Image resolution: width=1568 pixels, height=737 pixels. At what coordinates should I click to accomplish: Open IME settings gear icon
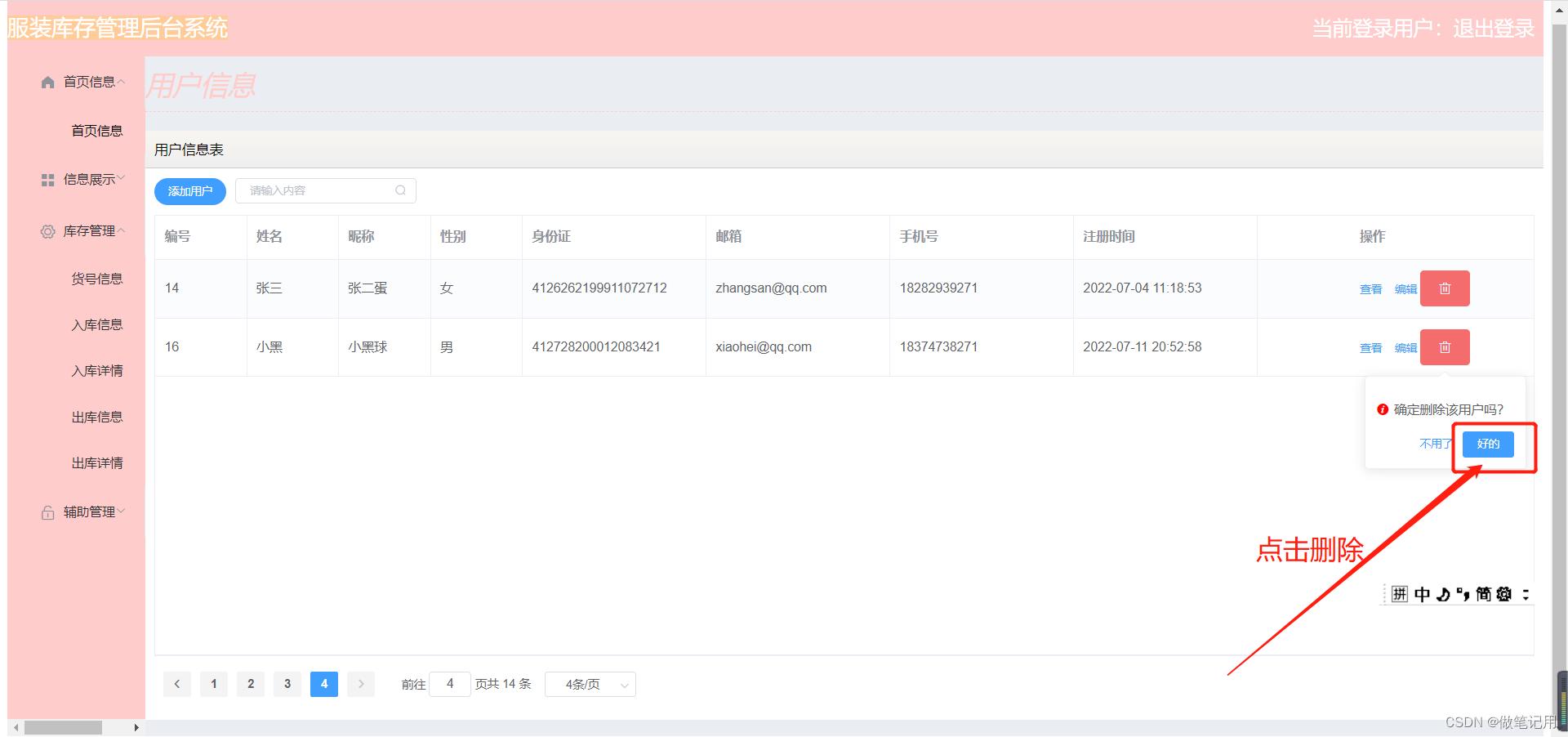pos(1503,594)
